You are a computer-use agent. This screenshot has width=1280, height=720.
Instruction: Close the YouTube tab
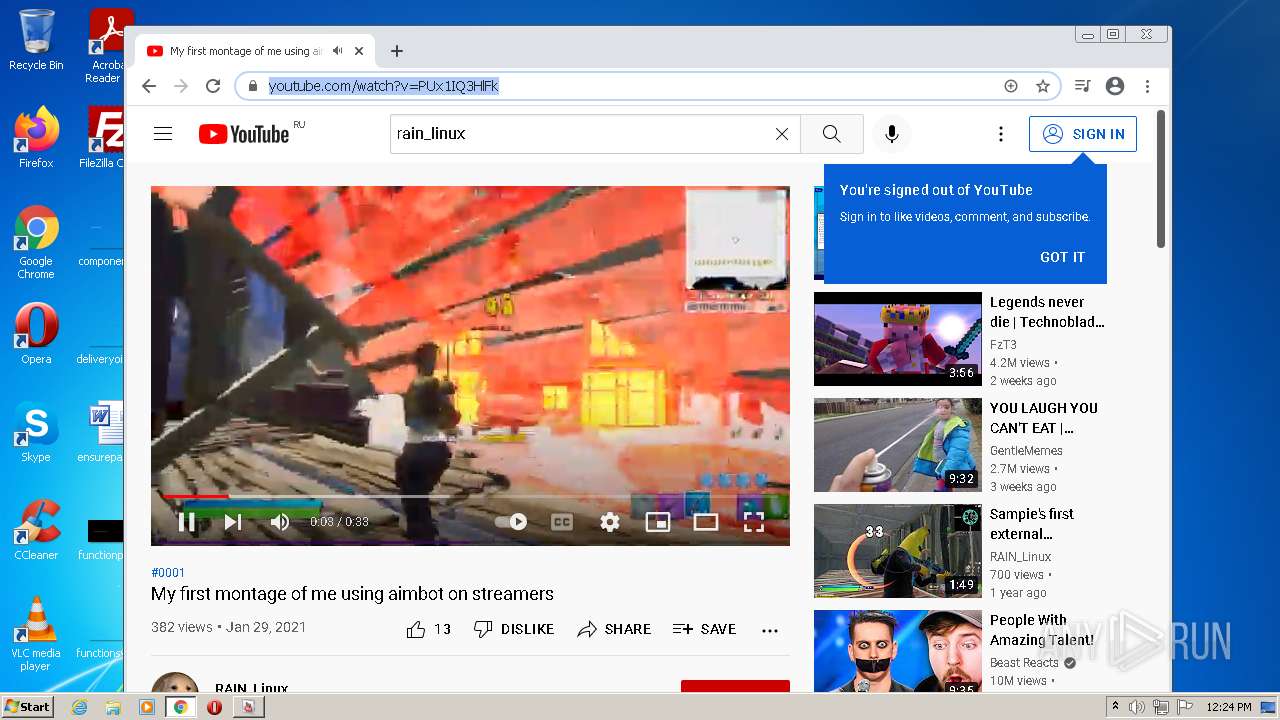point(360,51)
